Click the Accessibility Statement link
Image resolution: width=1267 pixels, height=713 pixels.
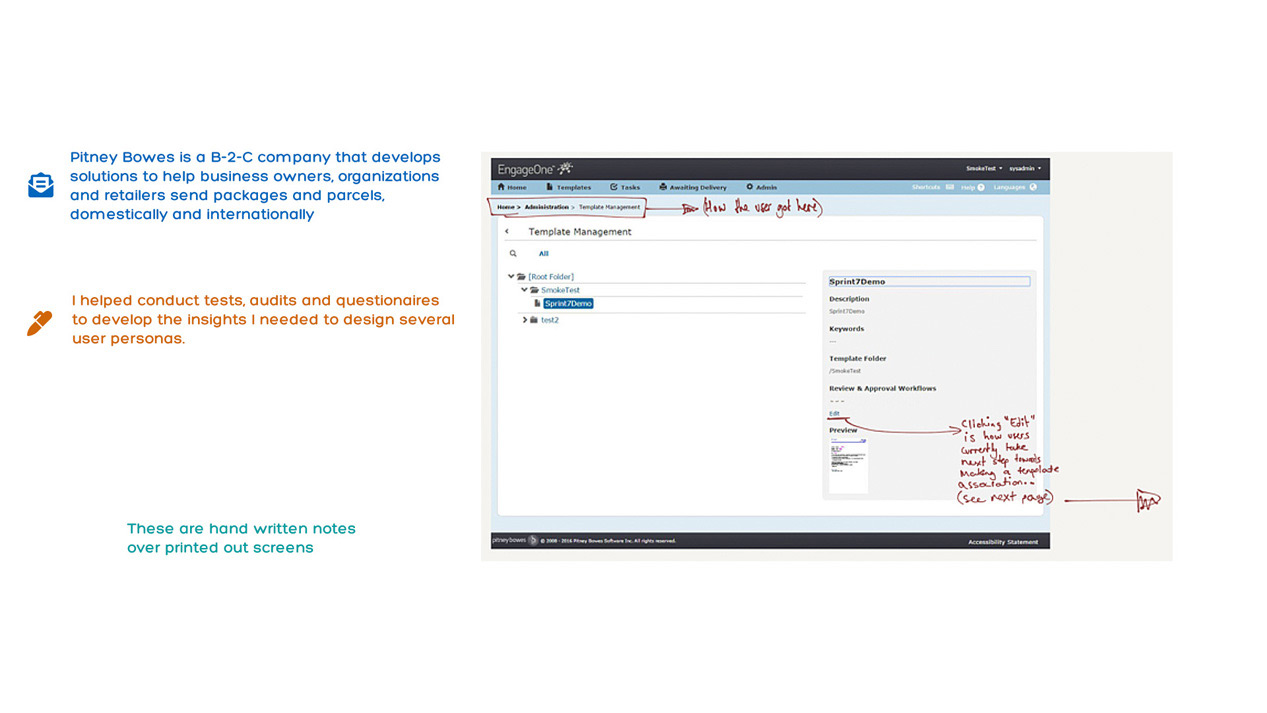[1002, 542]
